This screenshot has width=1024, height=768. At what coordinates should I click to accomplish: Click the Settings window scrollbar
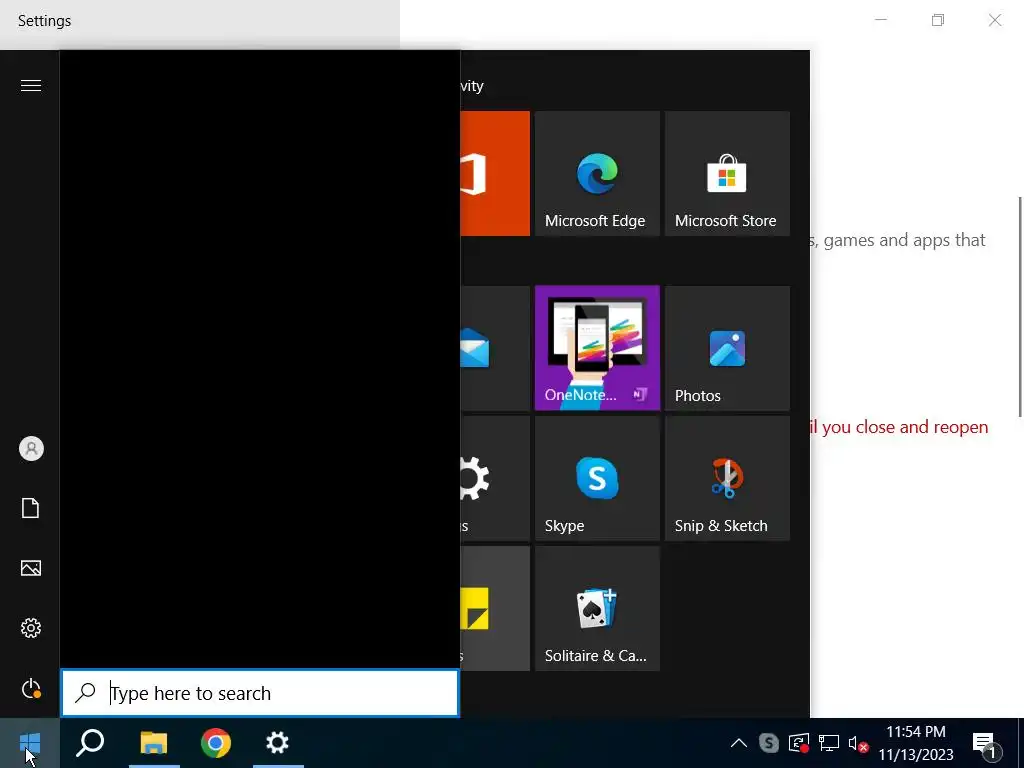point(1019,306)
